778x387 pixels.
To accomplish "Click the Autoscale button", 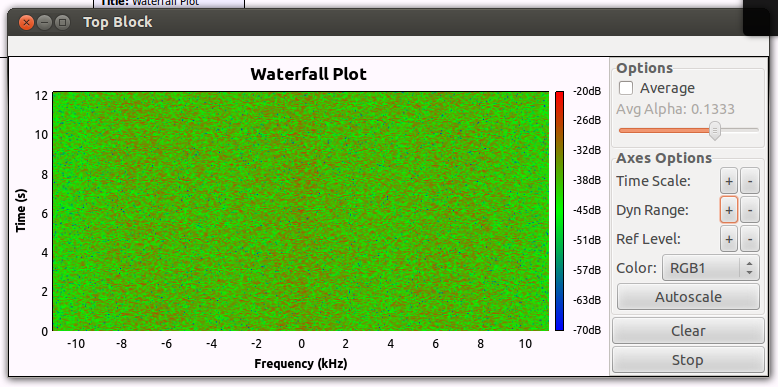I will 688,297.
